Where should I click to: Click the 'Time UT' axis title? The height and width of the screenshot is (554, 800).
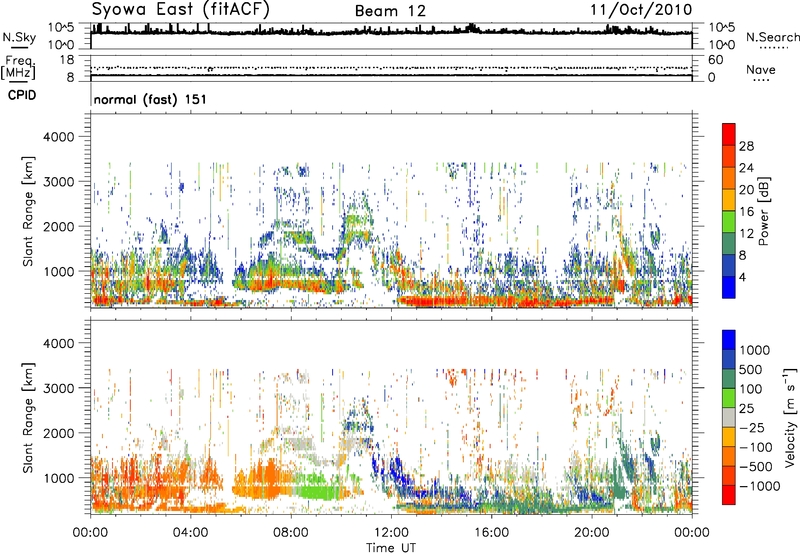click(391, 548)
